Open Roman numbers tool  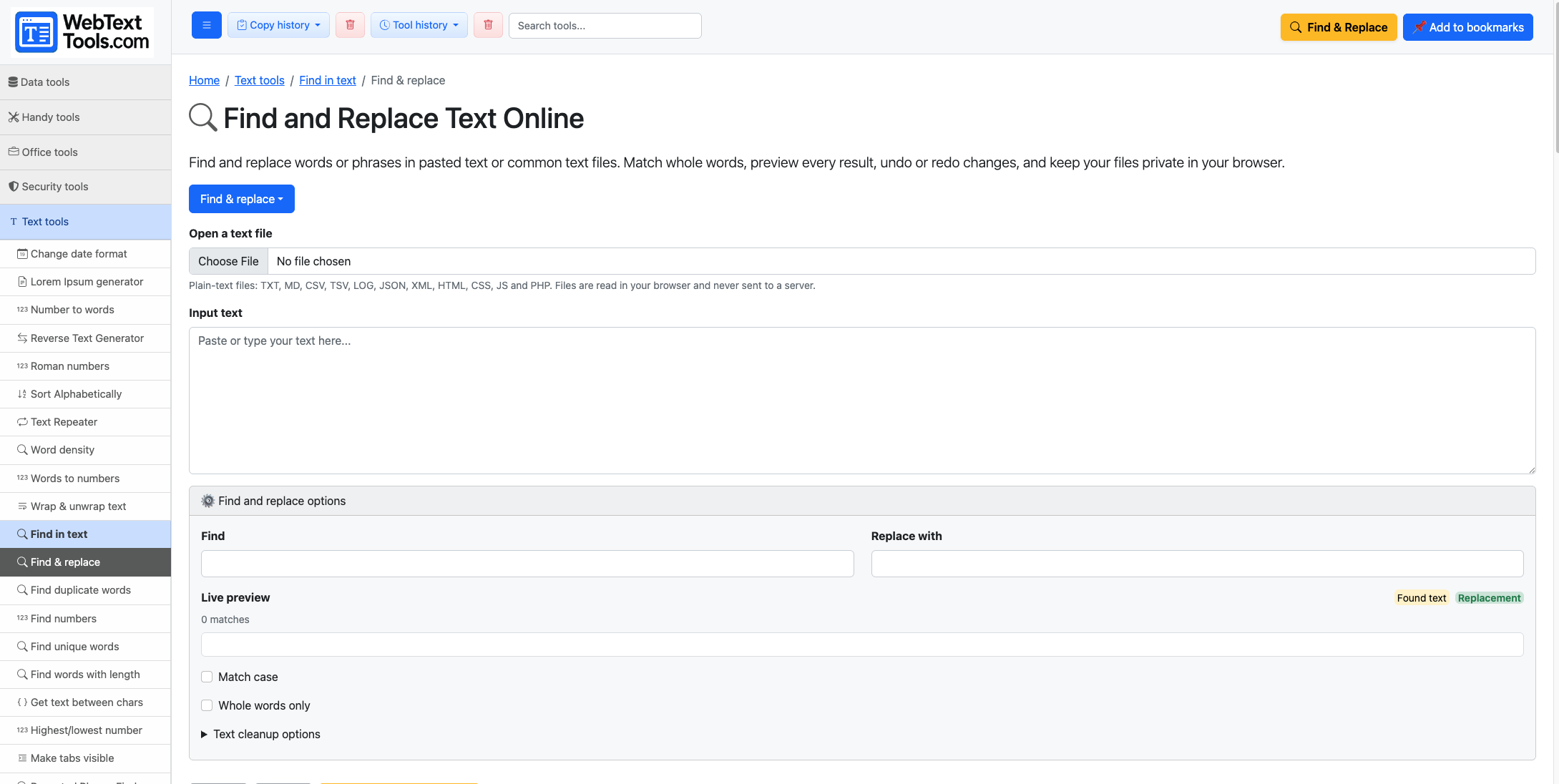(86, 366)
